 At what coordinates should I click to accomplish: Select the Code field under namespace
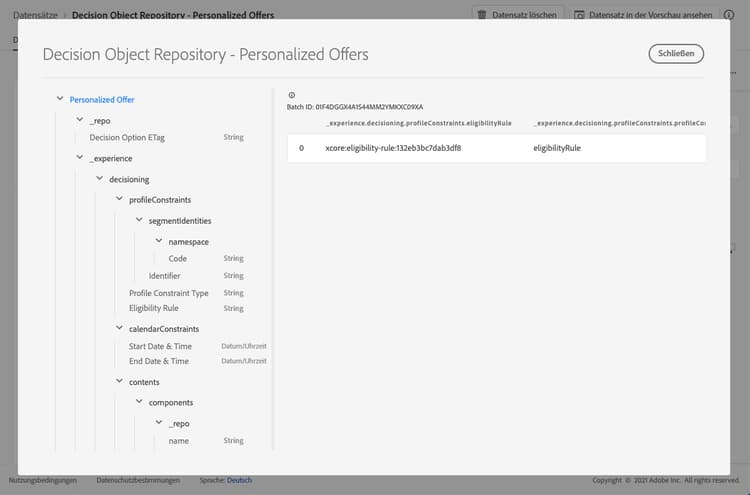[x=177, y=258]
